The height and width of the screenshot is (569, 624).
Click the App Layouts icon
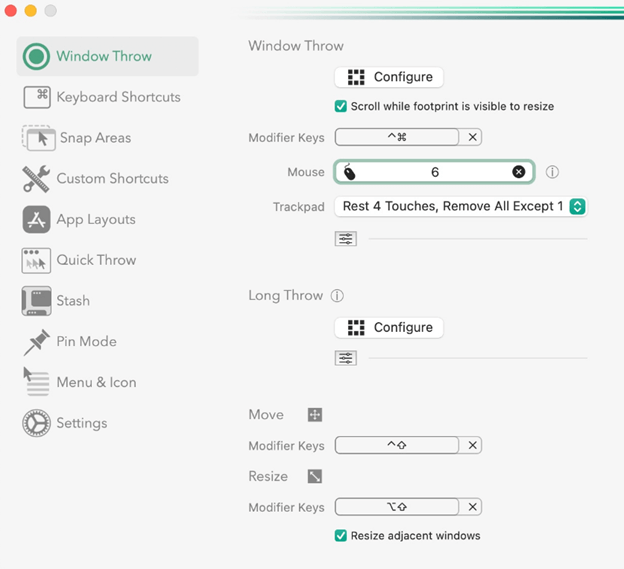pos(37,220)
